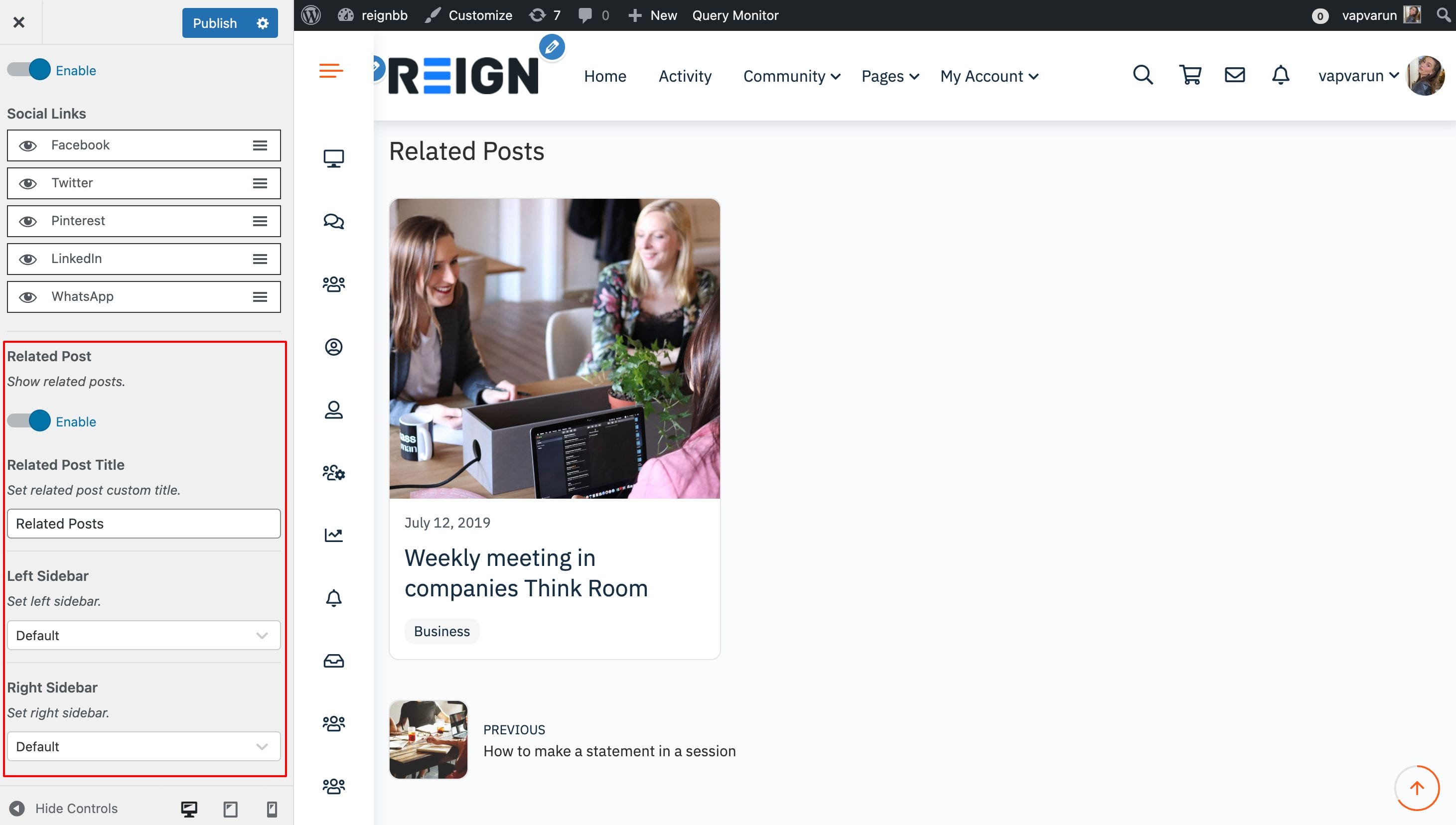Open the site search magnifier icon

tap(1142, 75)
